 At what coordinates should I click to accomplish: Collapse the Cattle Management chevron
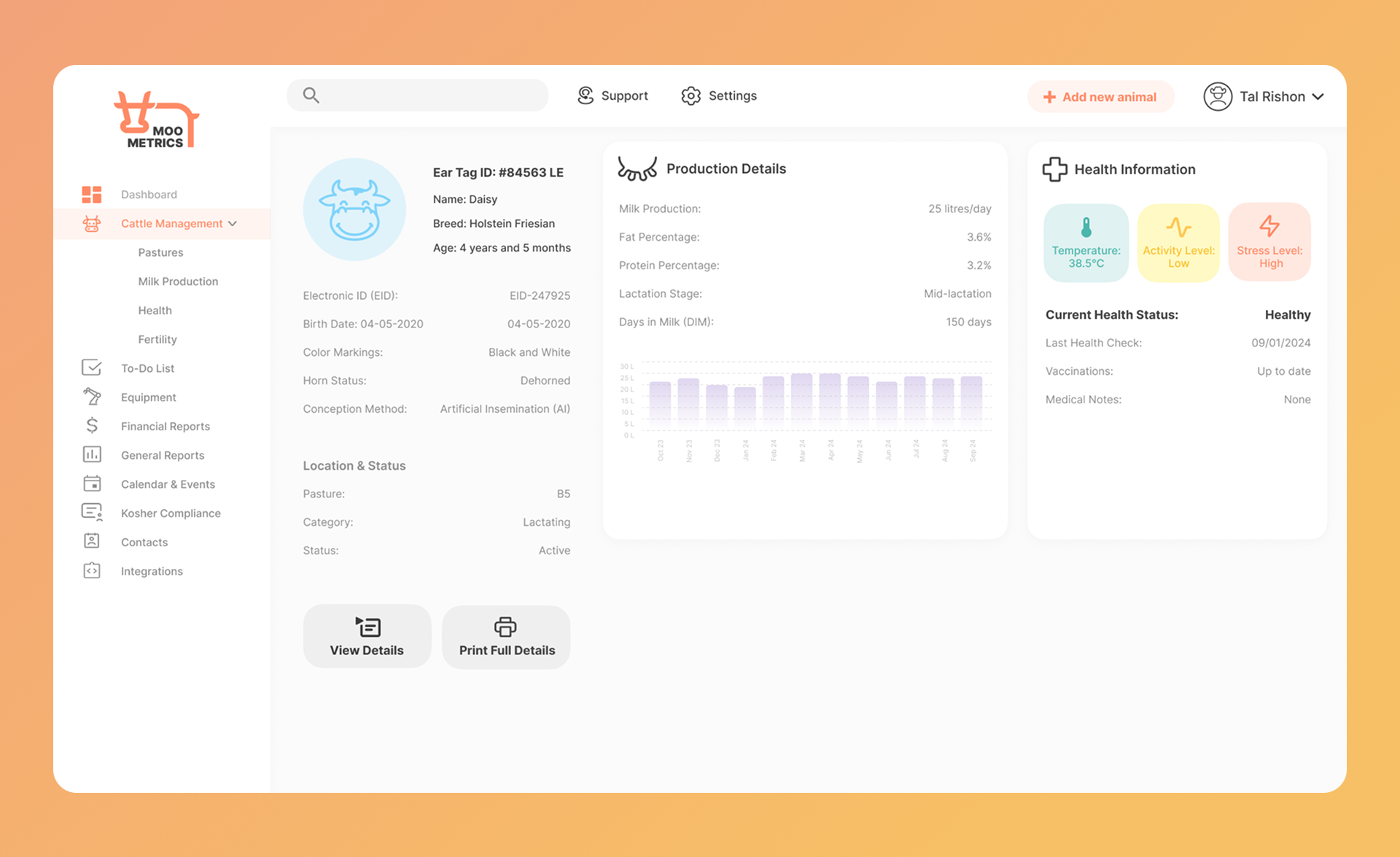point(233,224)
